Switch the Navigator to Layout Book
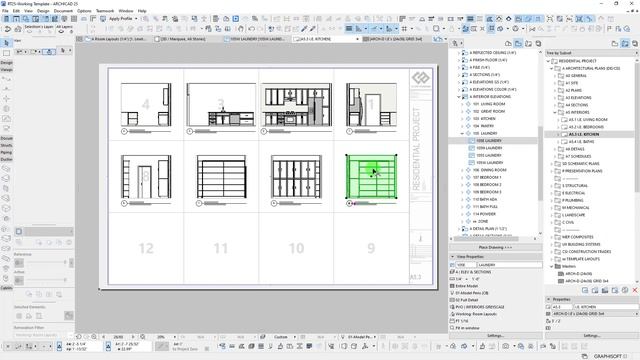 click(x=529, y=43)
